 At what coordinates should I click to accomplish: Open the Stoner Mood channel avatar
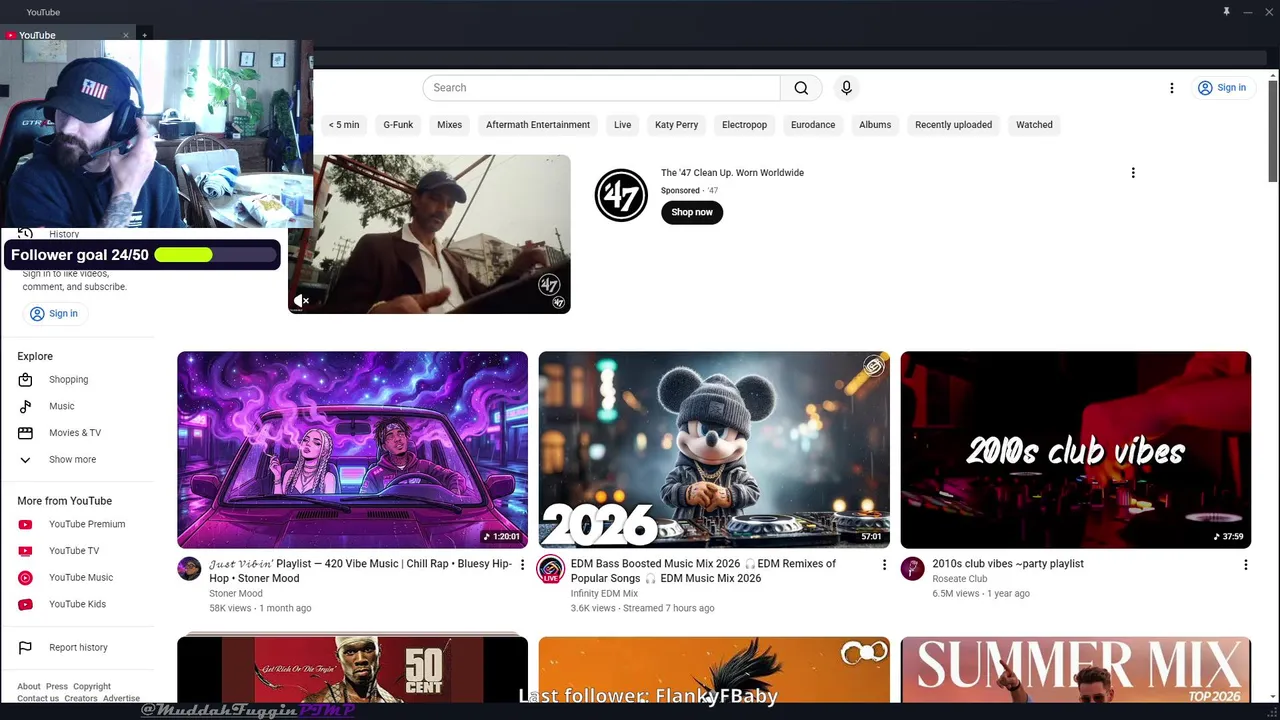click(189, 569)
